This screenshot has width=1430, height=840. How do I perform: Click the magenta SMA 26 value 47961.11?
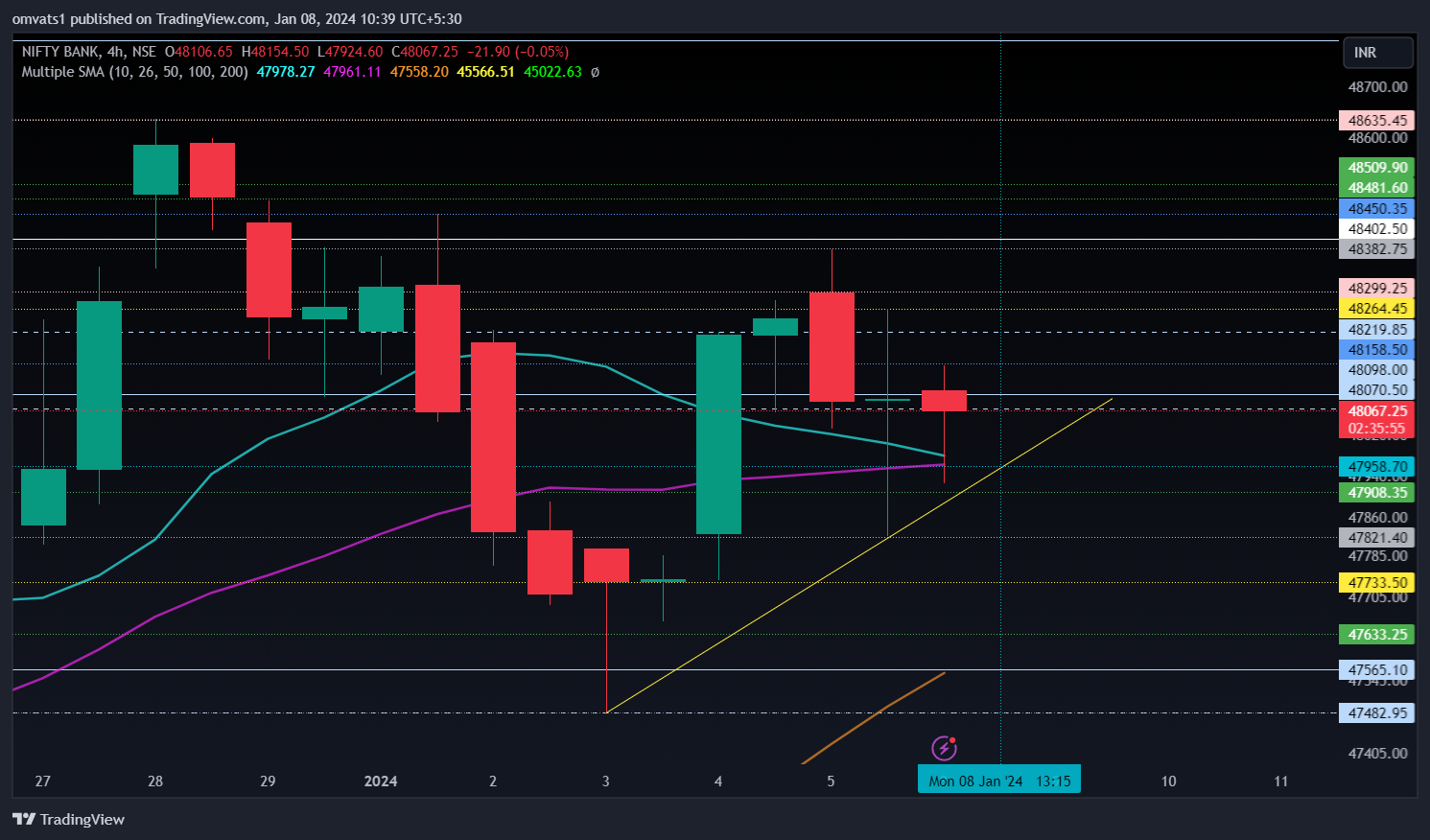(352, 72)
